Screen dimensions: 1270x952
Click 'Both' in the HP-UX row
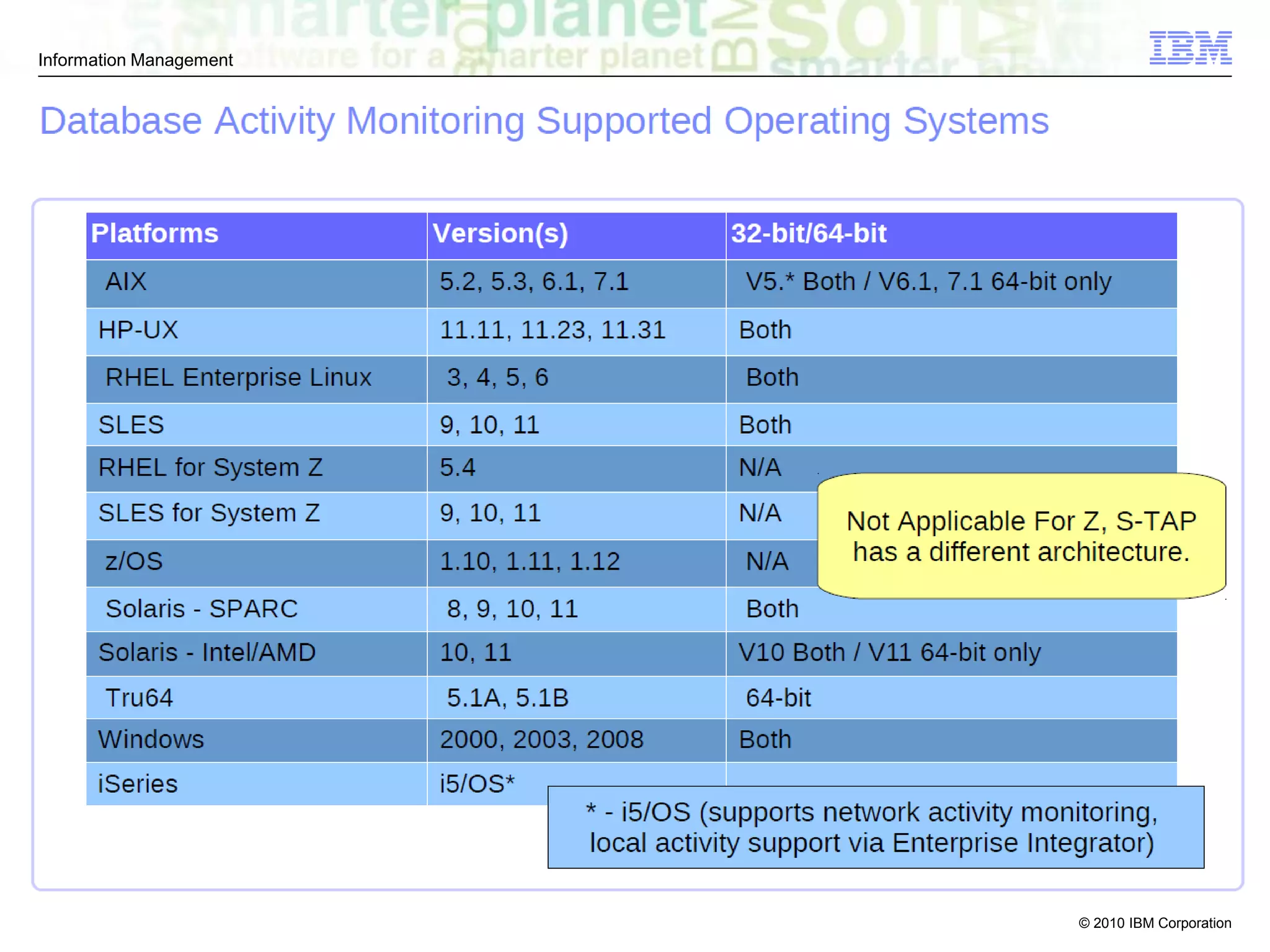coord(765,330)
